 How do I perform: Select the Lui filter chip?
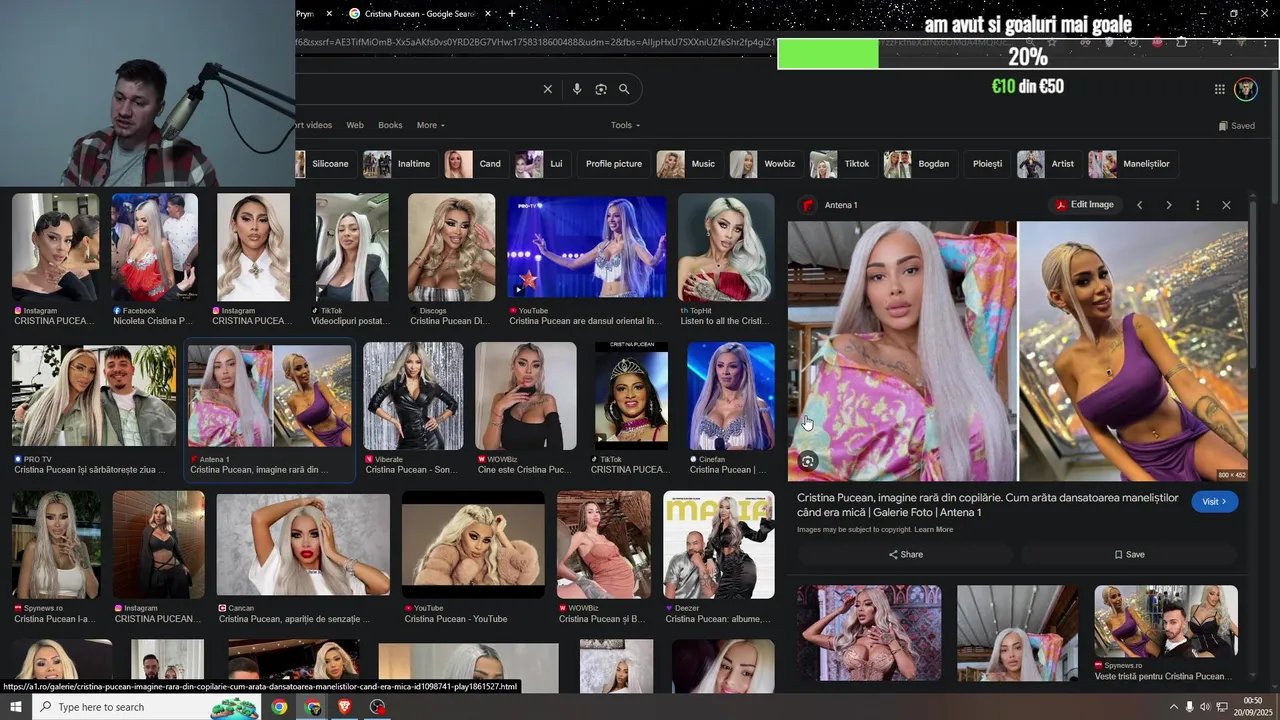pos(543,164)
